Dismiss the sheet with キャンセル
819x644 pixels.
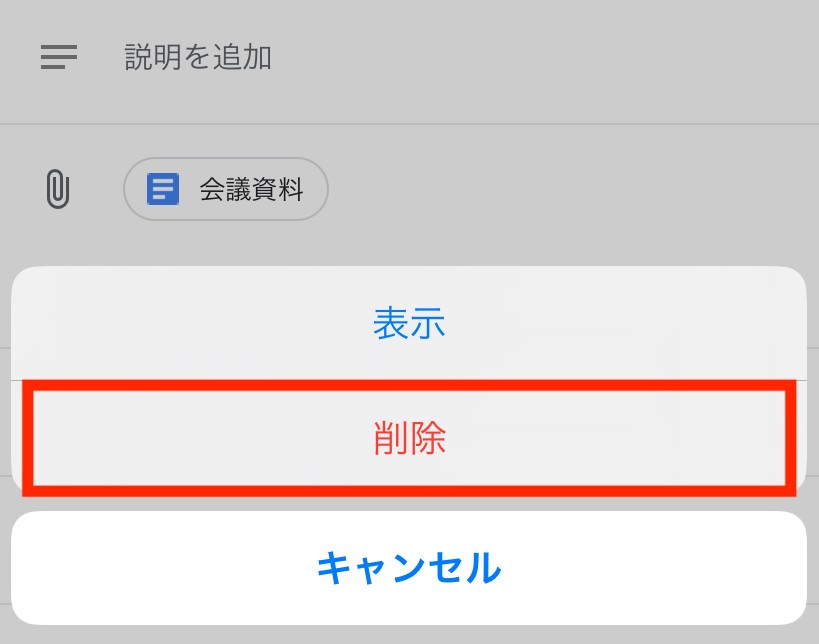coord(409,568)
